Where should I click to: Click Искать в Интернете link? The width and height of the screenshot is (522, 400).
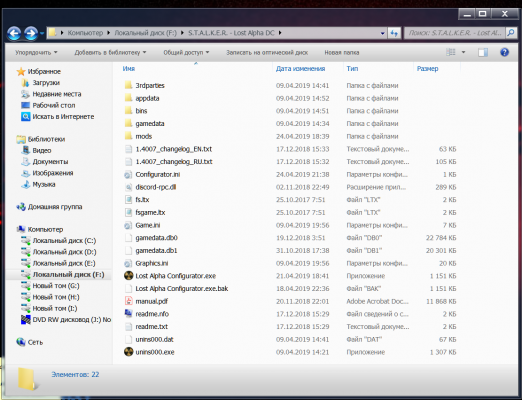63,117
